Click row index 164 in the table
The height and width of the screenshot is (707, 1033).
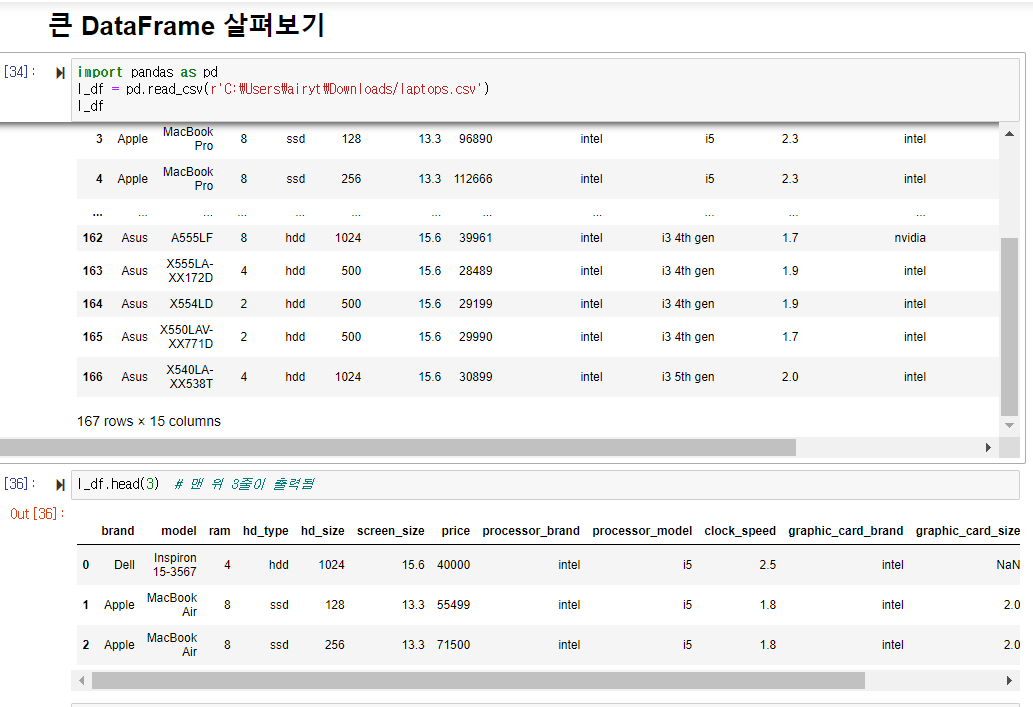point(93,304)
